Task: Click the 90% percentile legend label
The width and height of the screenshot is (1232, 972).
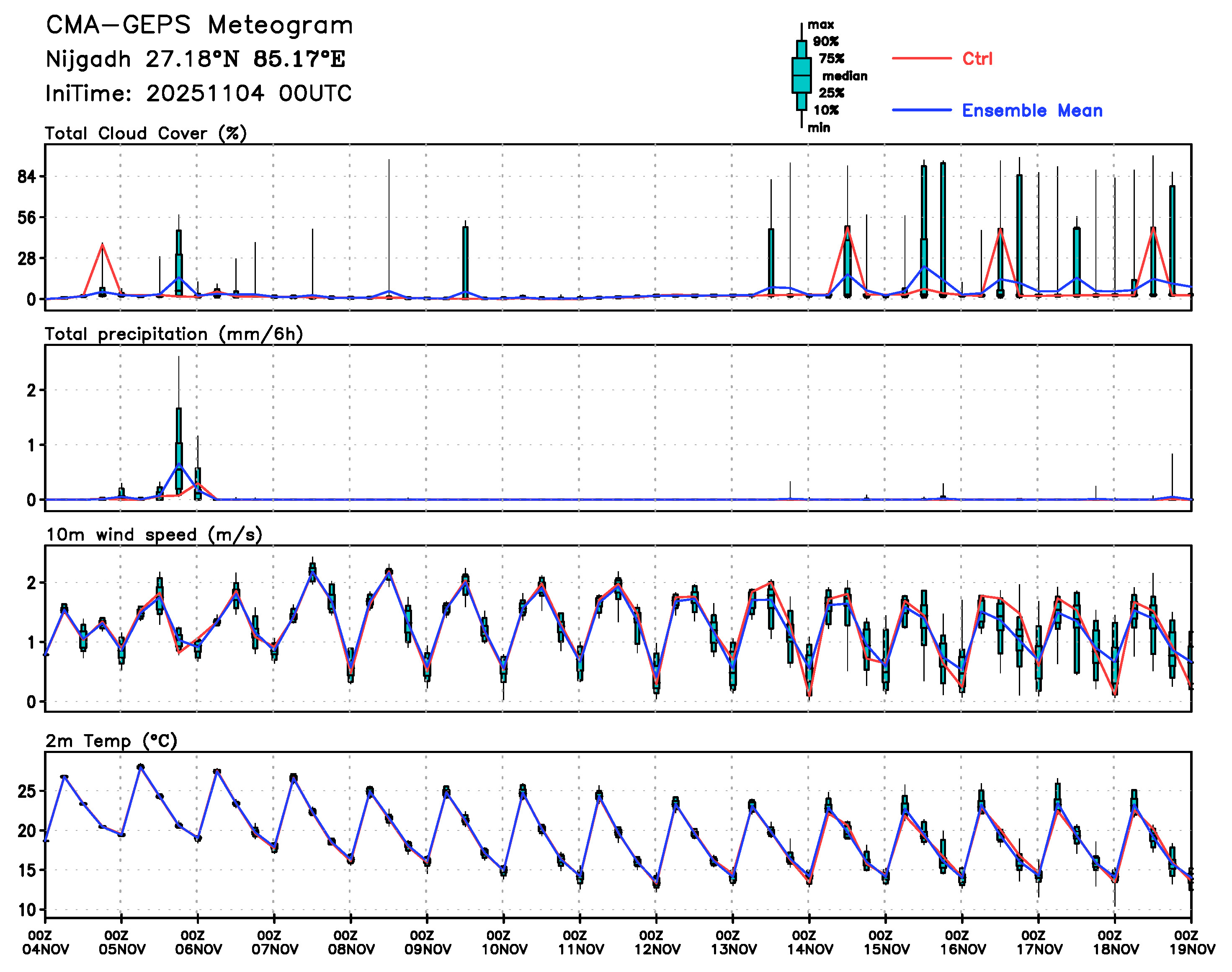Action: point(825,41)
